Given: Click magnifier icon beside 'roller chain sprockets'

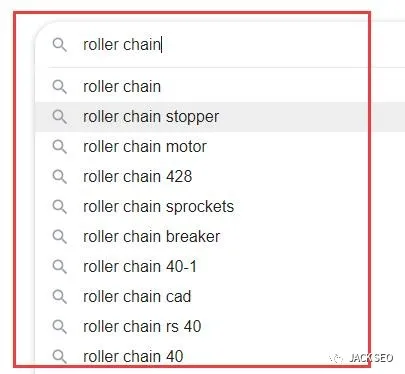Looking at the screenshot, I should (60, 207).
